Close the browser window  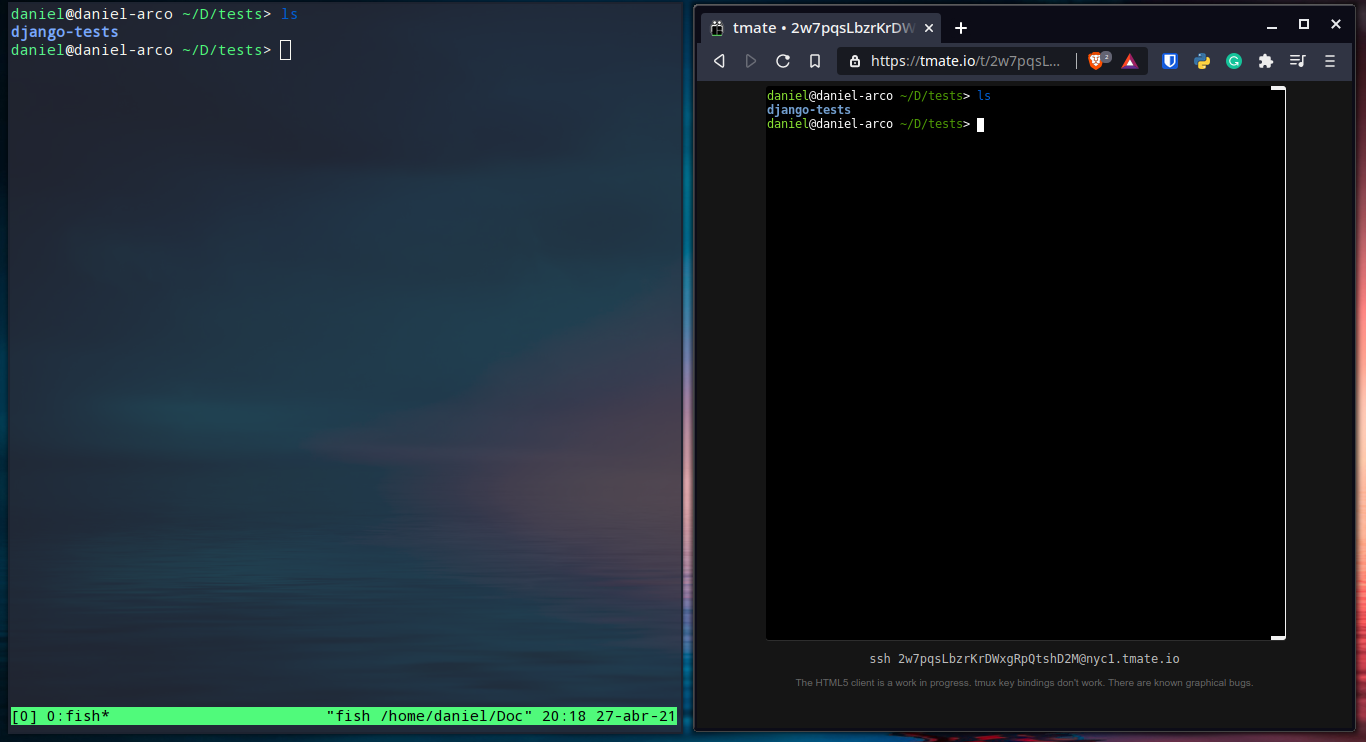coord(1336,24)
